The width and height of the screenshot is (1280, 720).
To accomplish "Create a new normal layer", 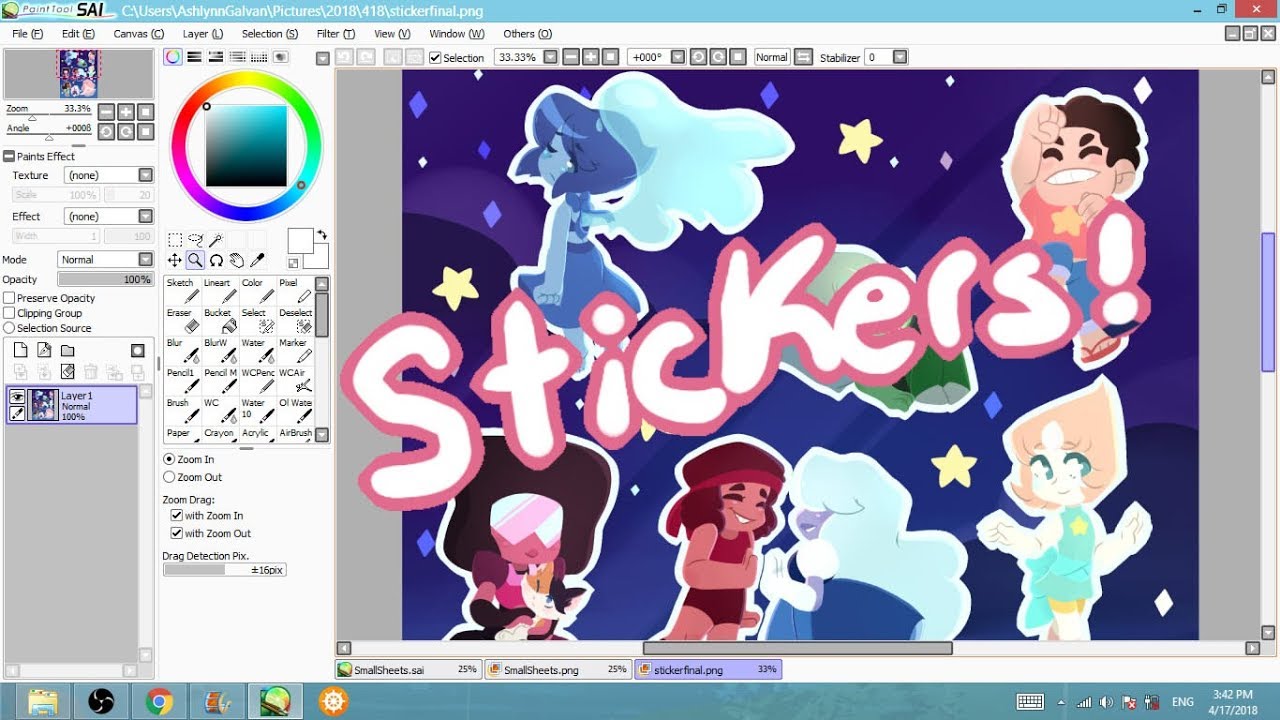I will (x=20, y=350).
